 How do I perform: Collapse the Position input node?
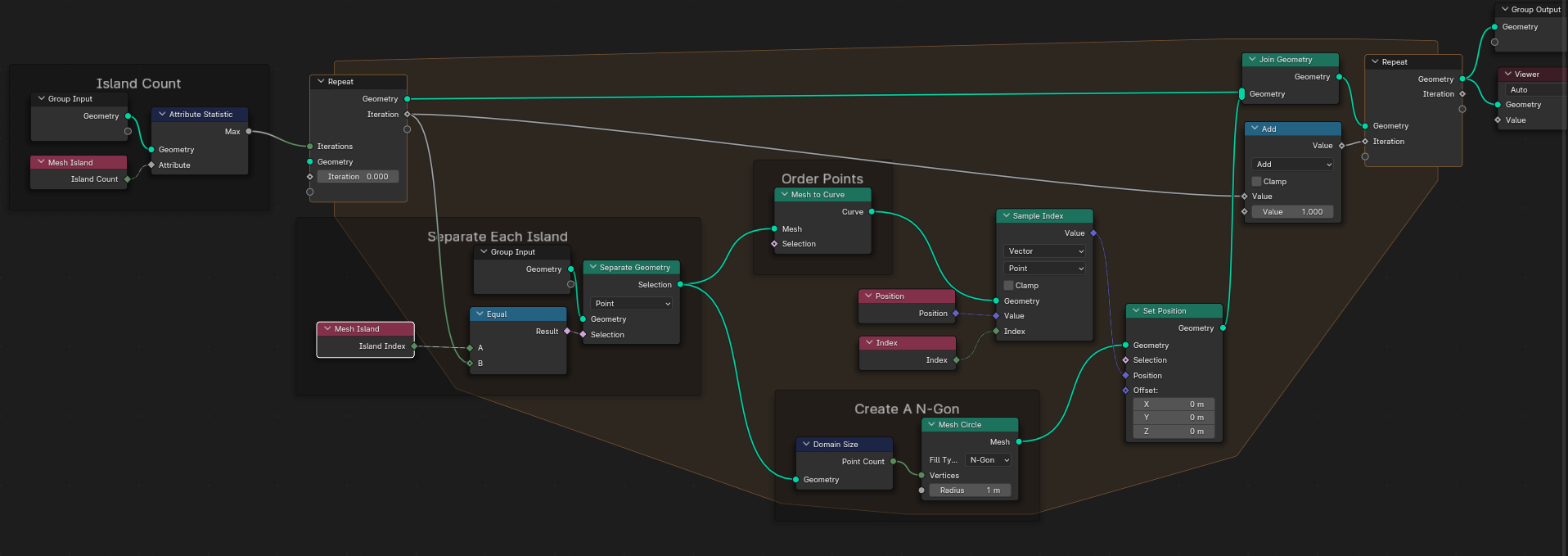click(868, 296)
